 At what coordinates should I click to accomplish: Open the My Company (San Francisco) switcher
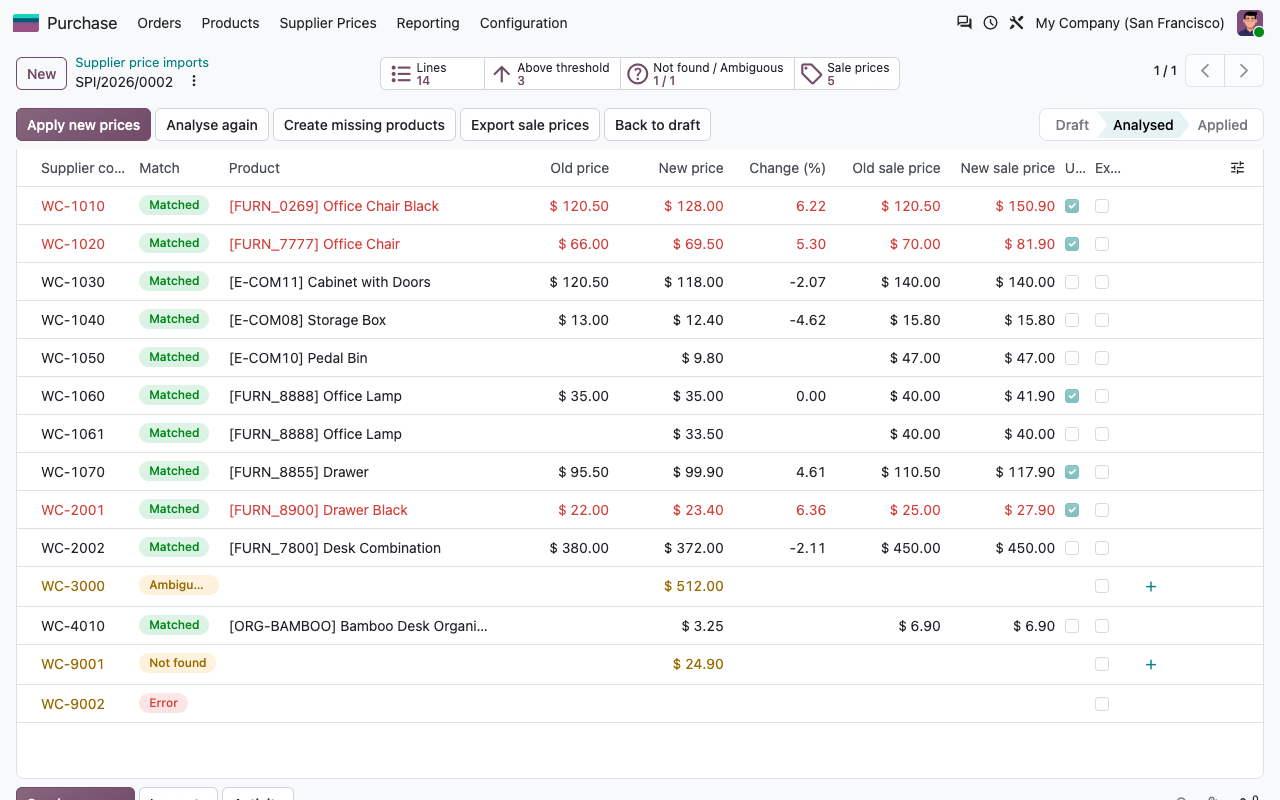[x=1130, y=23]
